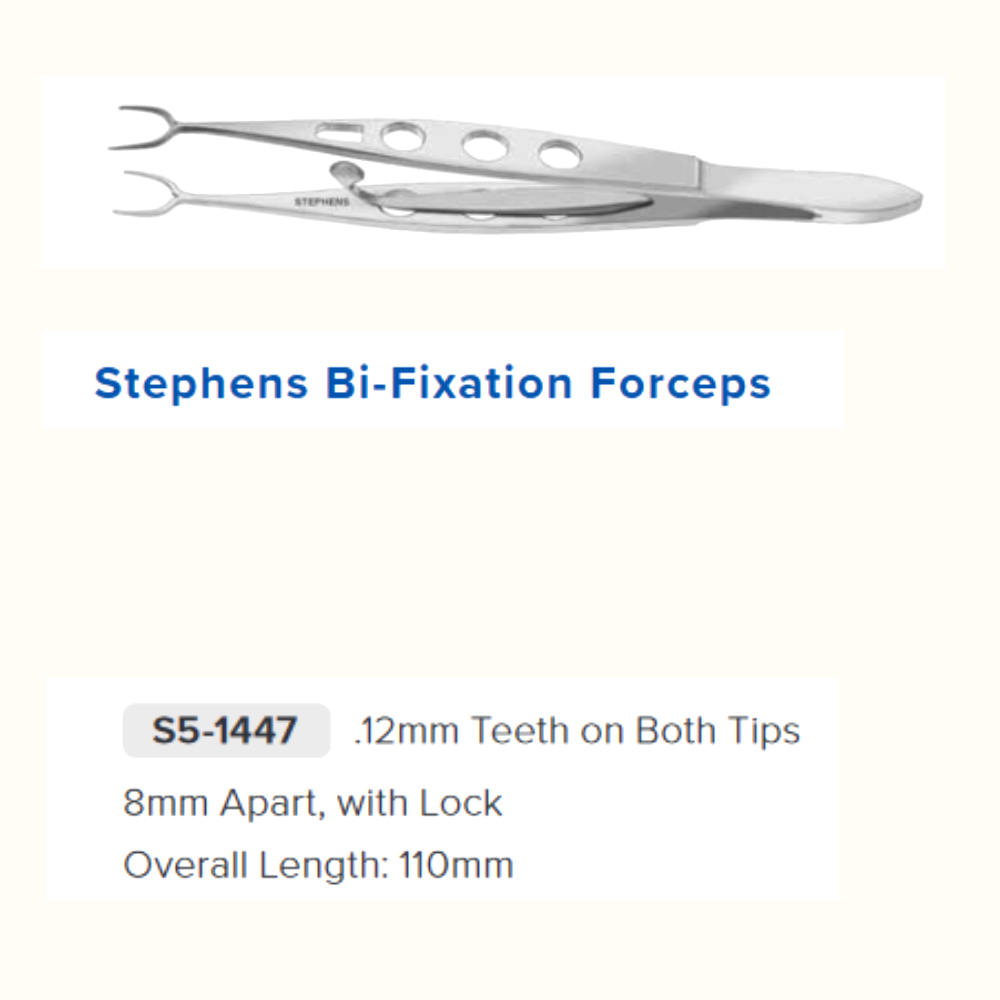Click the middle round hole on upper arm
1000x1000 pixels.
pos(483,145)
